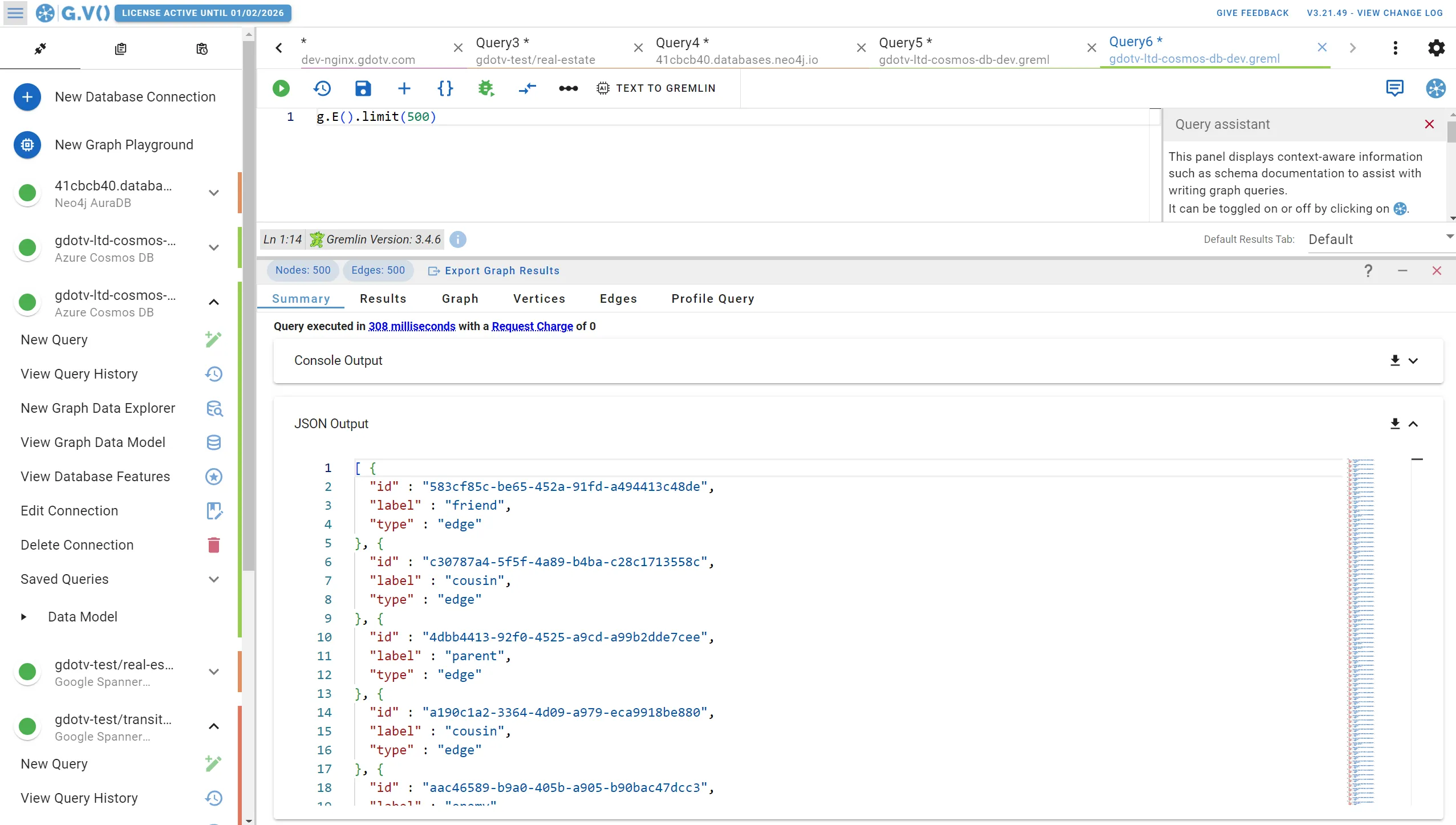This screenshot has width=1456, height=825.
Task: Click the View Query History clock icon under cosmos
Action: 214,374
